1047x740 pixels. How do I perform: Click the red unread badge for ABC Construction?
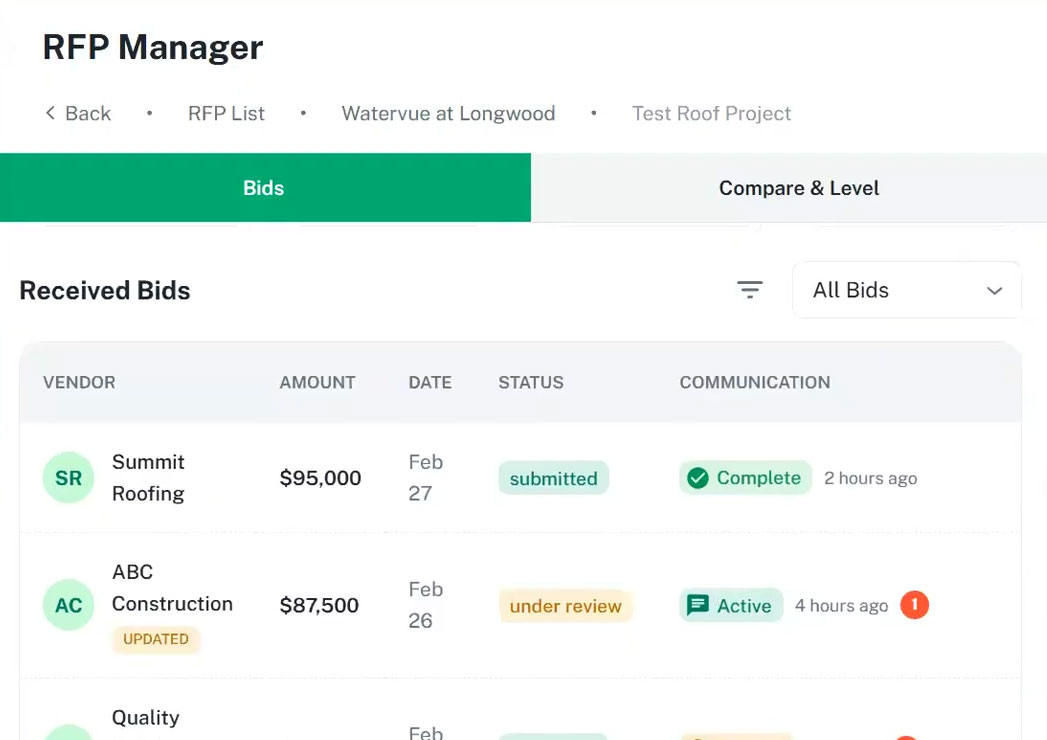click(x=914, y=605)
